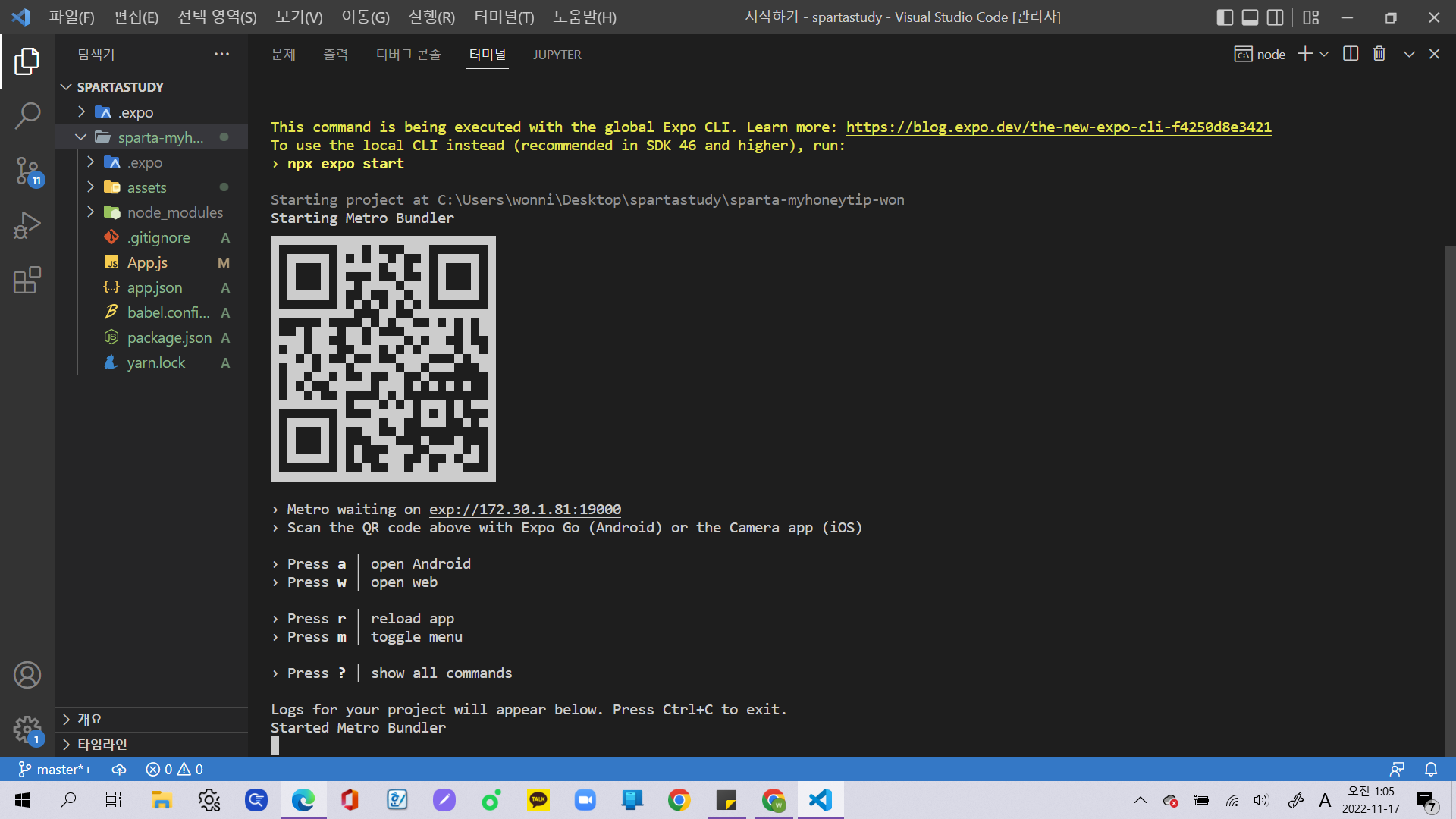The width and height of the screenshot is (1456, 819).
Task: Select the 터미널 panel tab
Action: tap(488, 55)
